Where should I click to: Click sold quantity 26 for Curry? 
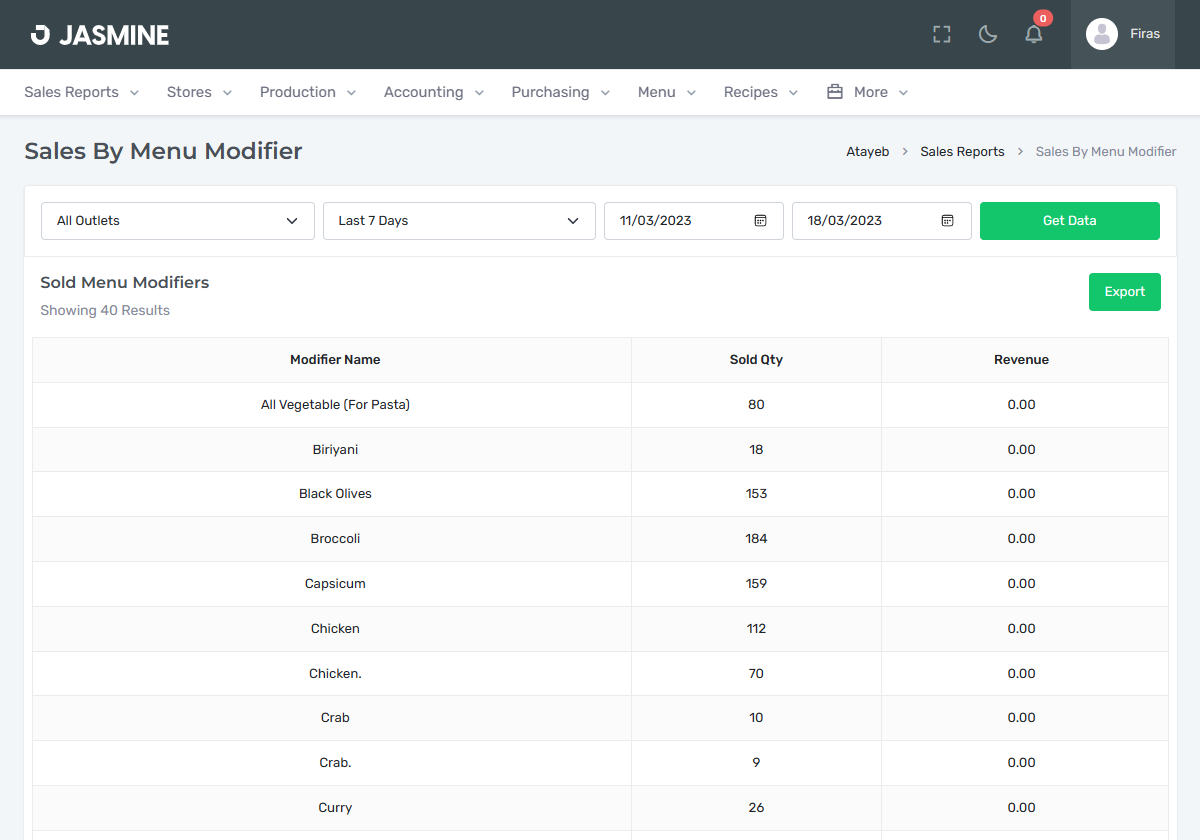pos(756,808)
